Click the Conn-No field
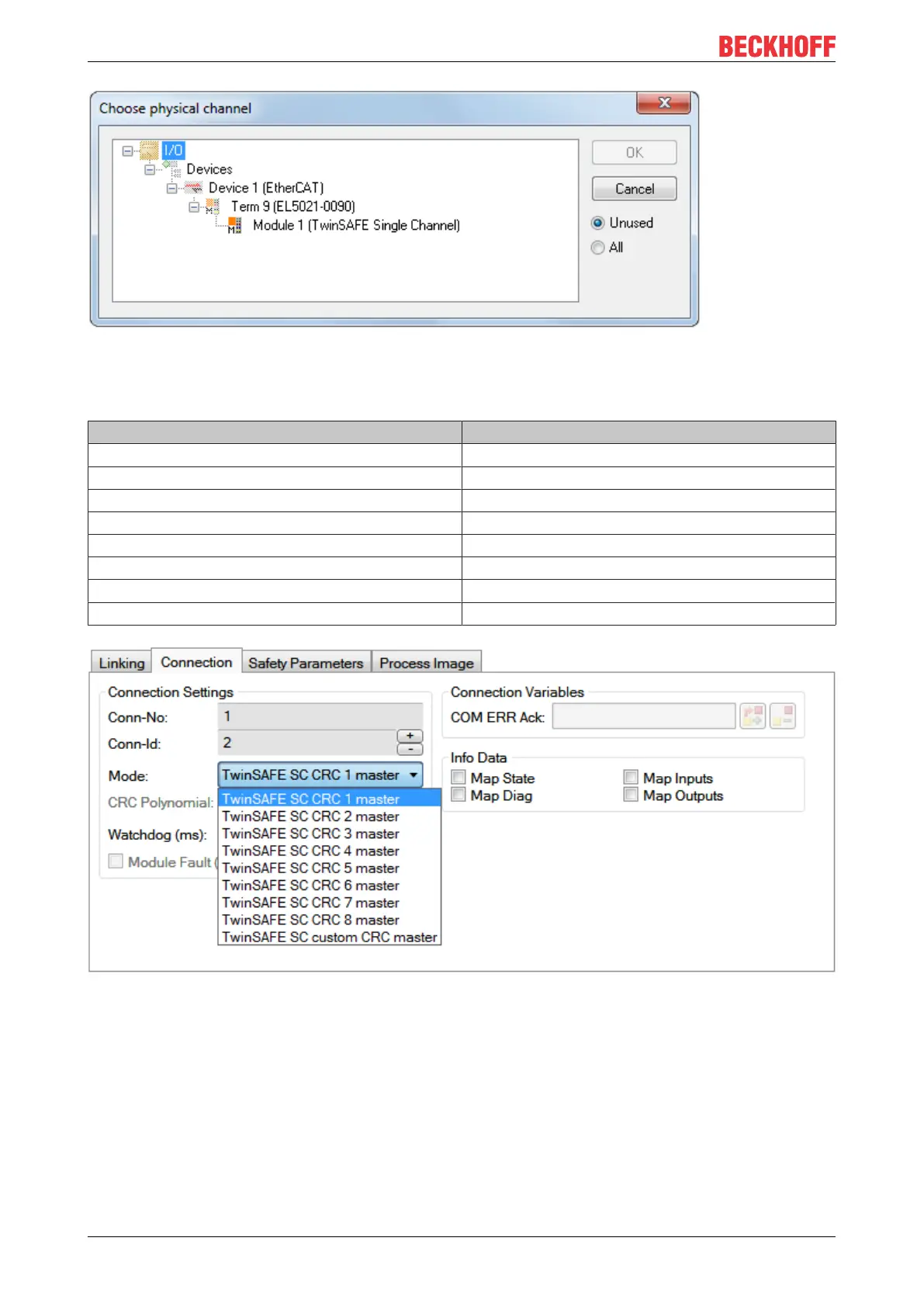This screenshot has width=924, height=1307. [320, 716]
